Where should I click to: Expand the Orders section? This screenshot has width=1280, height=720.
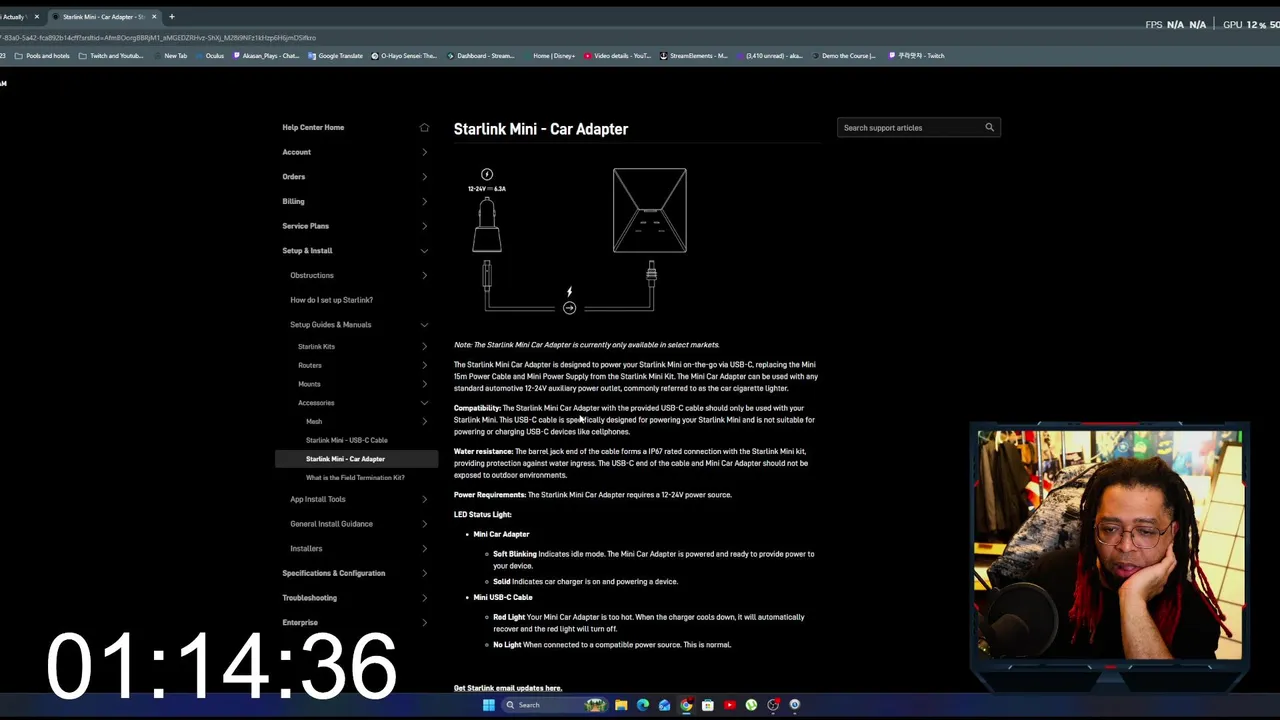point(424,177)
